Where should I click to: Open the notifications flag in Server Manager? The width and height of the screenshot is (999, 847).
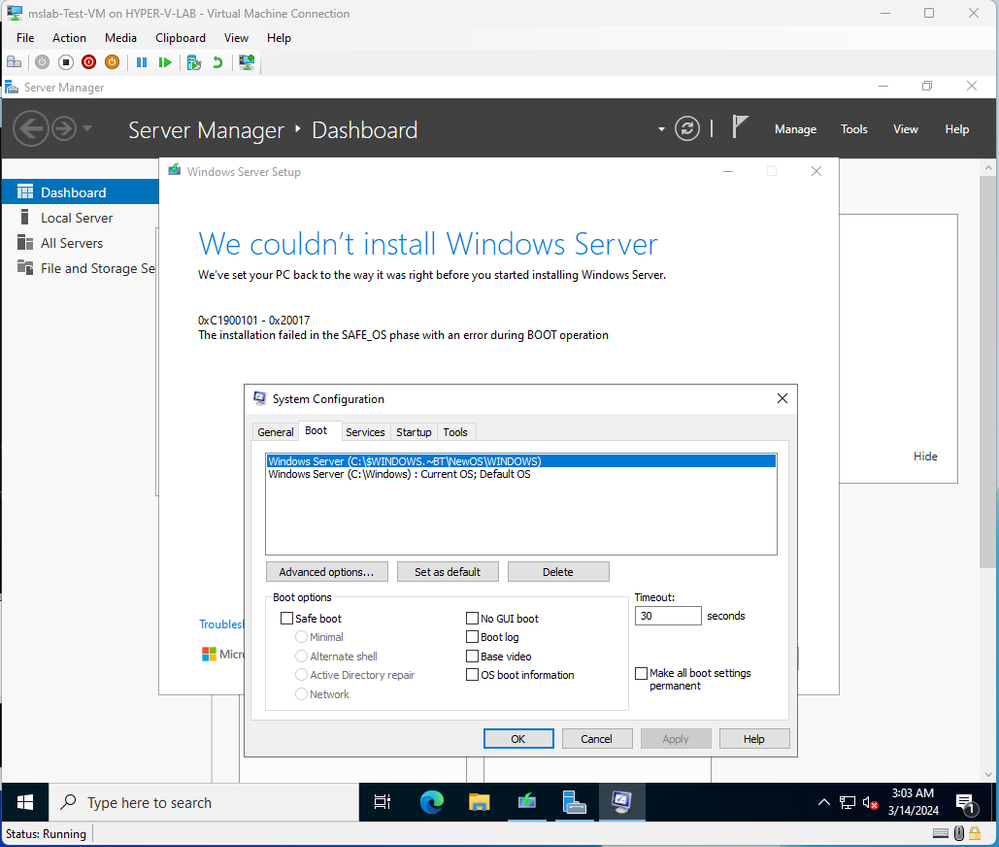[739, 127]
